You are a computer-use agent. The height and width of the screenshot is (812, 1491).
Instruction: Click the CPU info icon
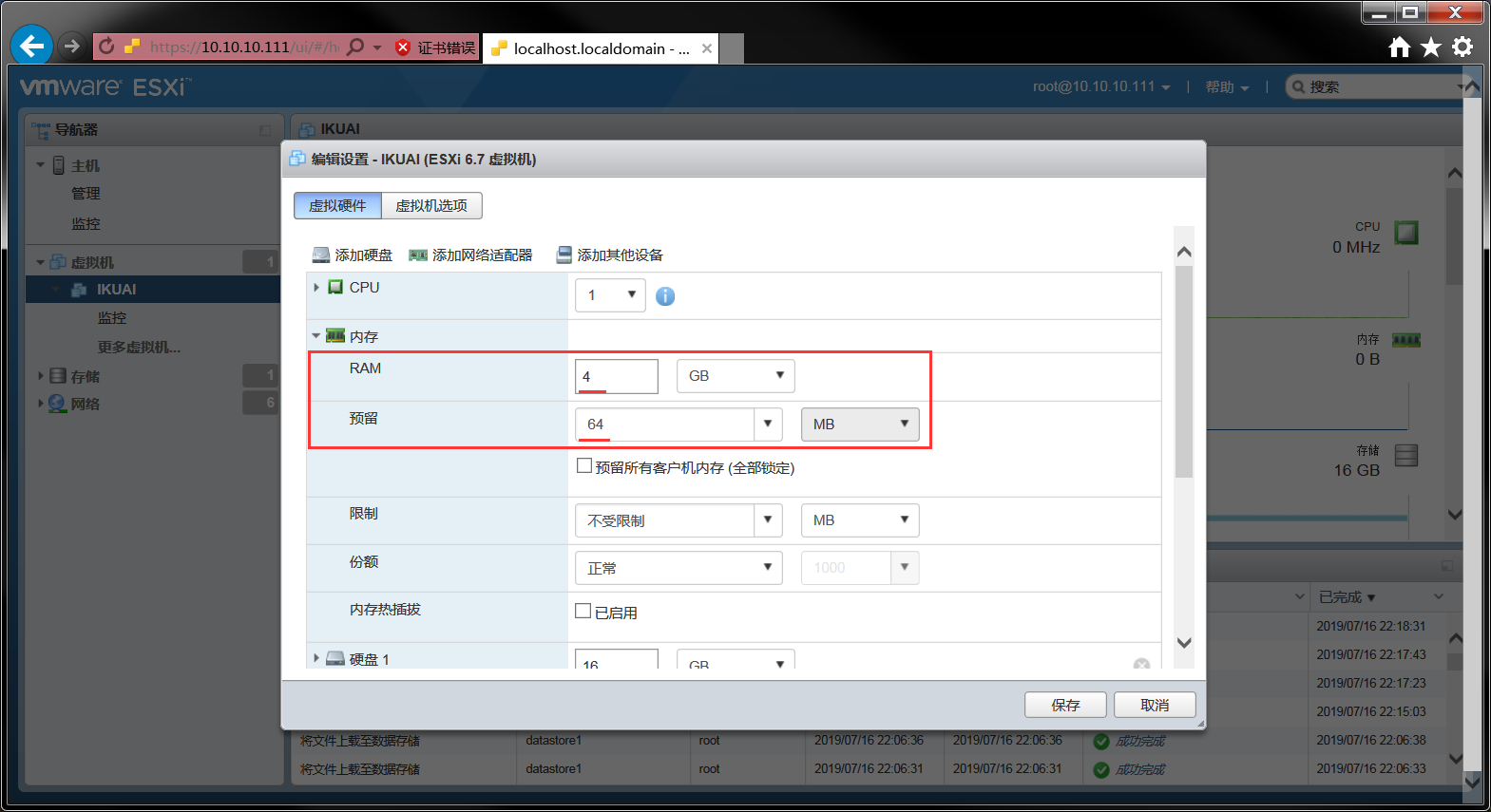(x=665, y=296)
